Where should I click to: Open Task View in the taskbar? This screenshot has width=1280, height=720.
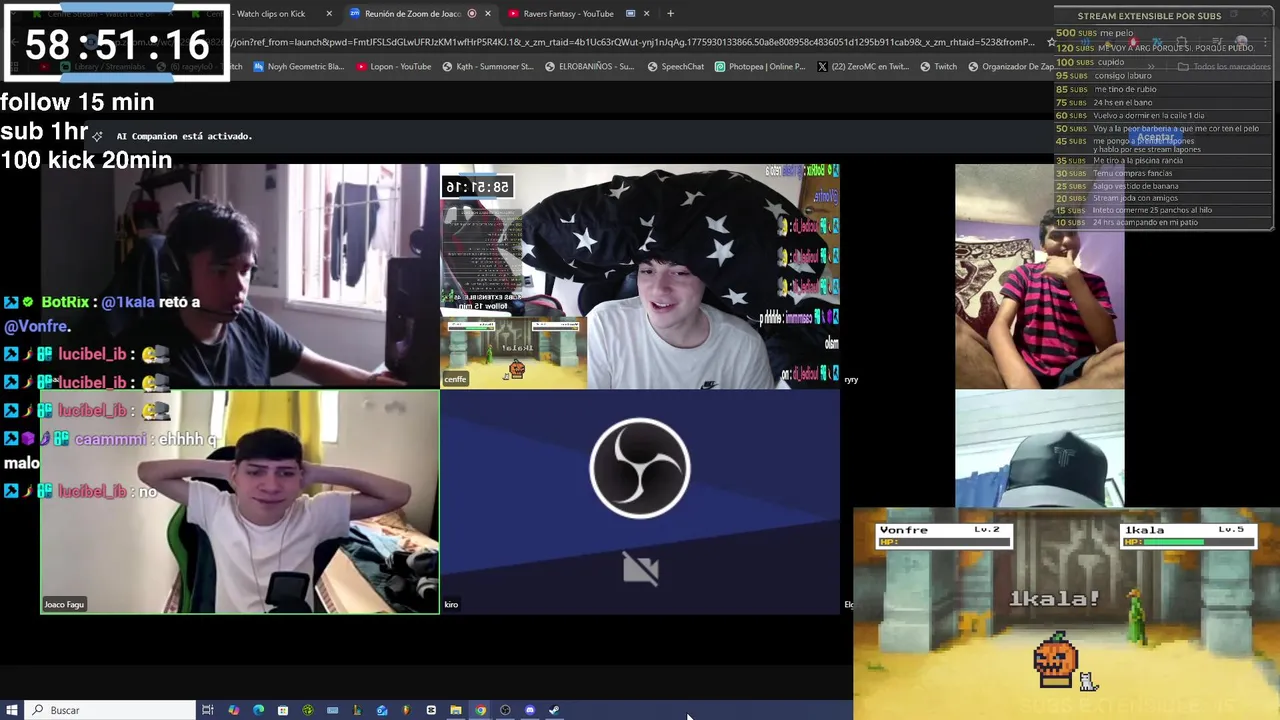click(x=208, y=710)
